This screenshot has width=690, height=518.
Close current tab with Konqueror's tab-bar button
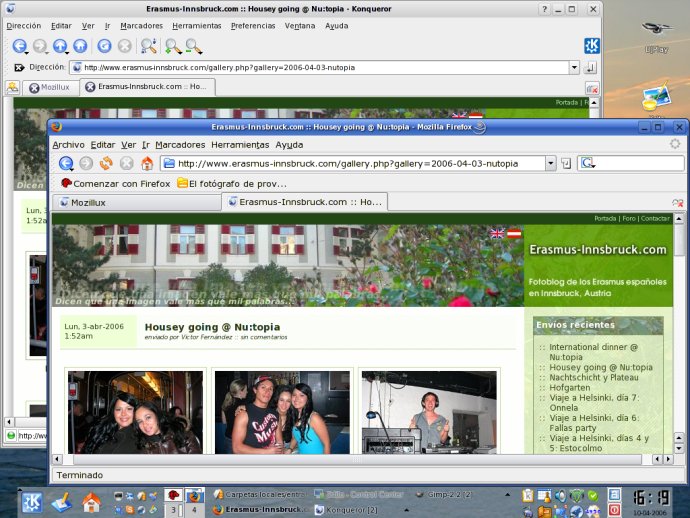coord(592,88)
